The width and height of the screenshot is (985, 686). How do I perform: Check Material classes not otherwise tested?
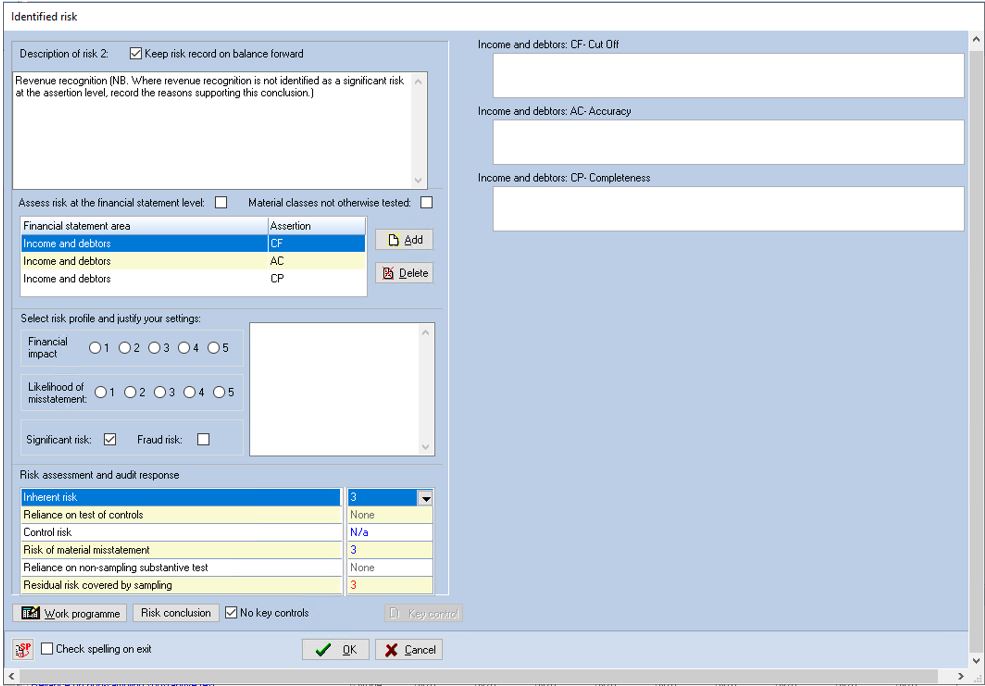point(427,202)
